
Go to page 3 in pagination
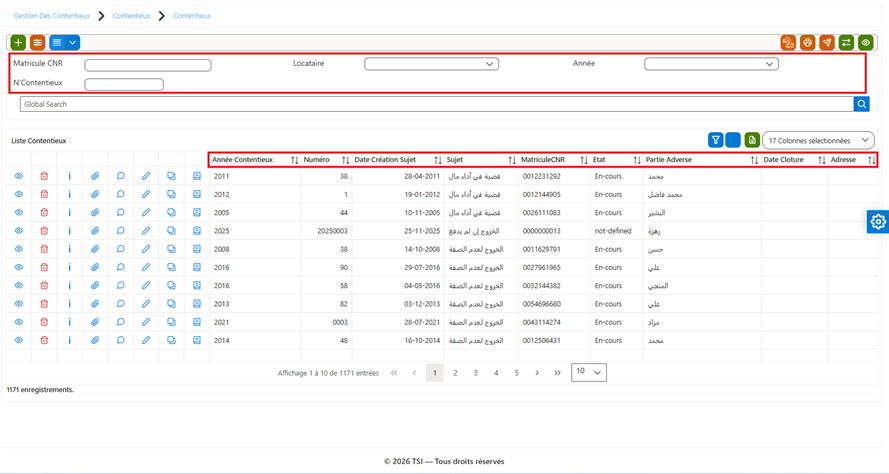(x=475, y=373)
